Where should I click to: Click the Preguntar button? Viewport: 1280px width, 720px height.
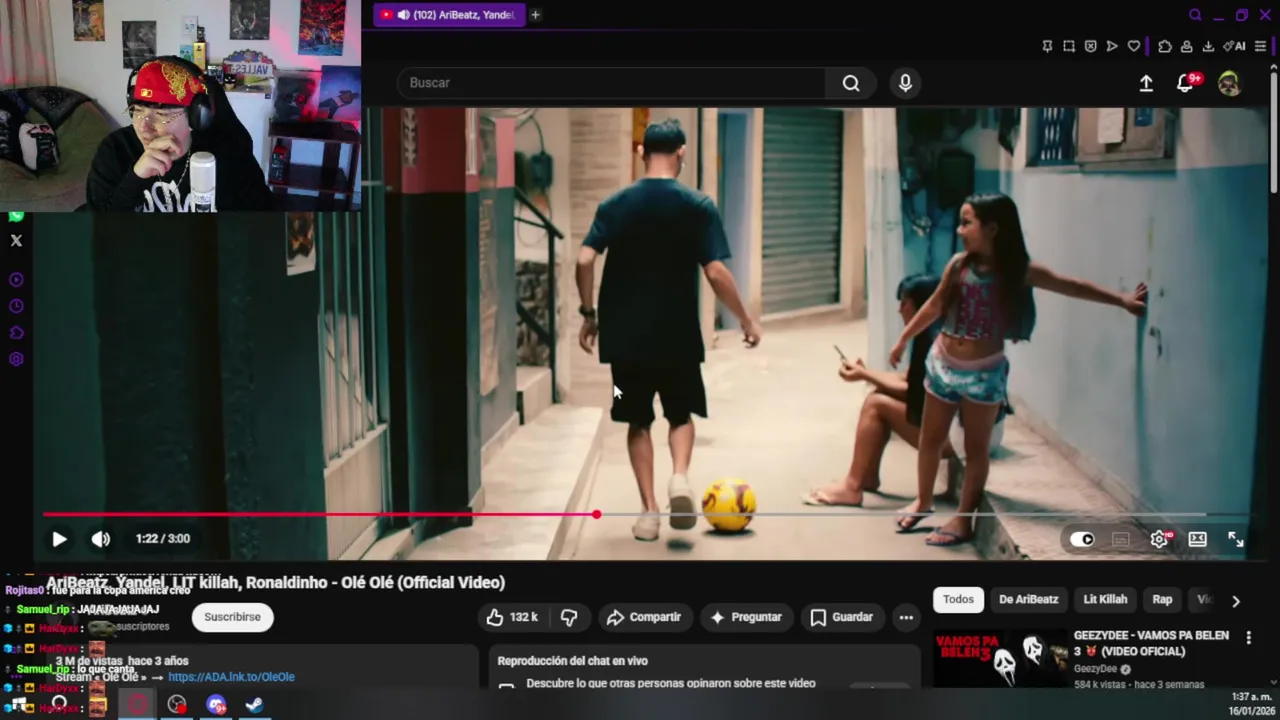pos(746,618)
